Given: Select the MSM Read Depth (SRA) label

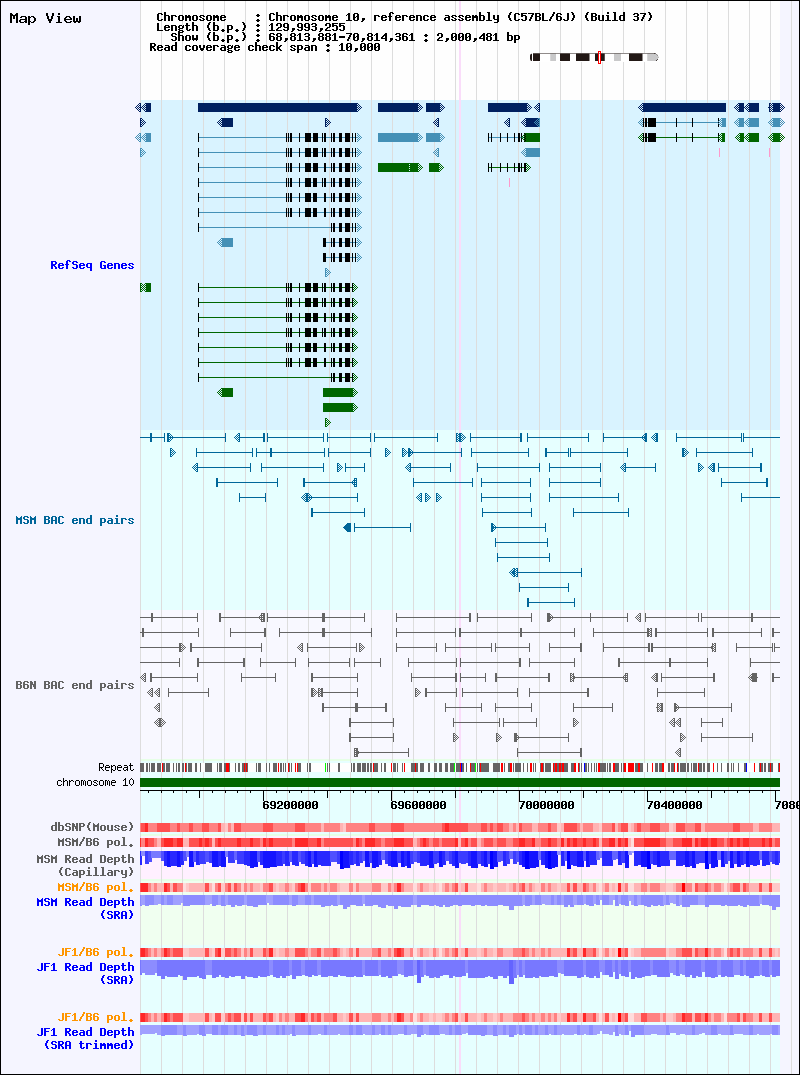Looking at the screenshot, I should tap(86, 908).
